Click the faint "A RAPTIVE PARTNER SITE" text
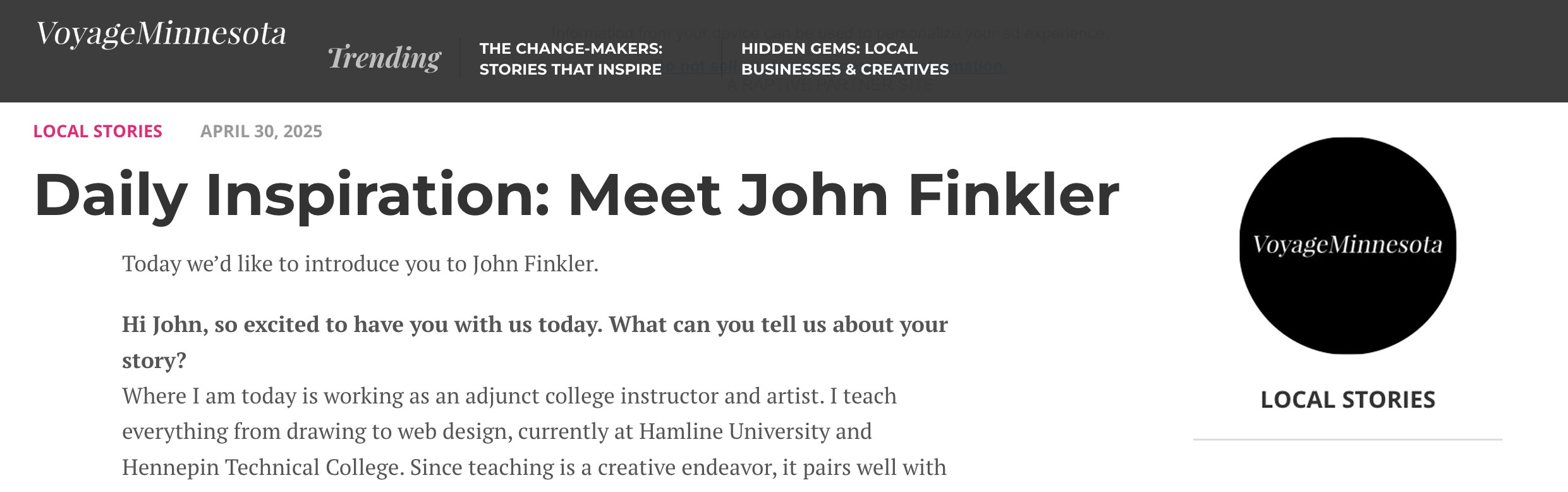This screenshot has height=492, width=1568. pyautogui.click(x=829, y=85)
